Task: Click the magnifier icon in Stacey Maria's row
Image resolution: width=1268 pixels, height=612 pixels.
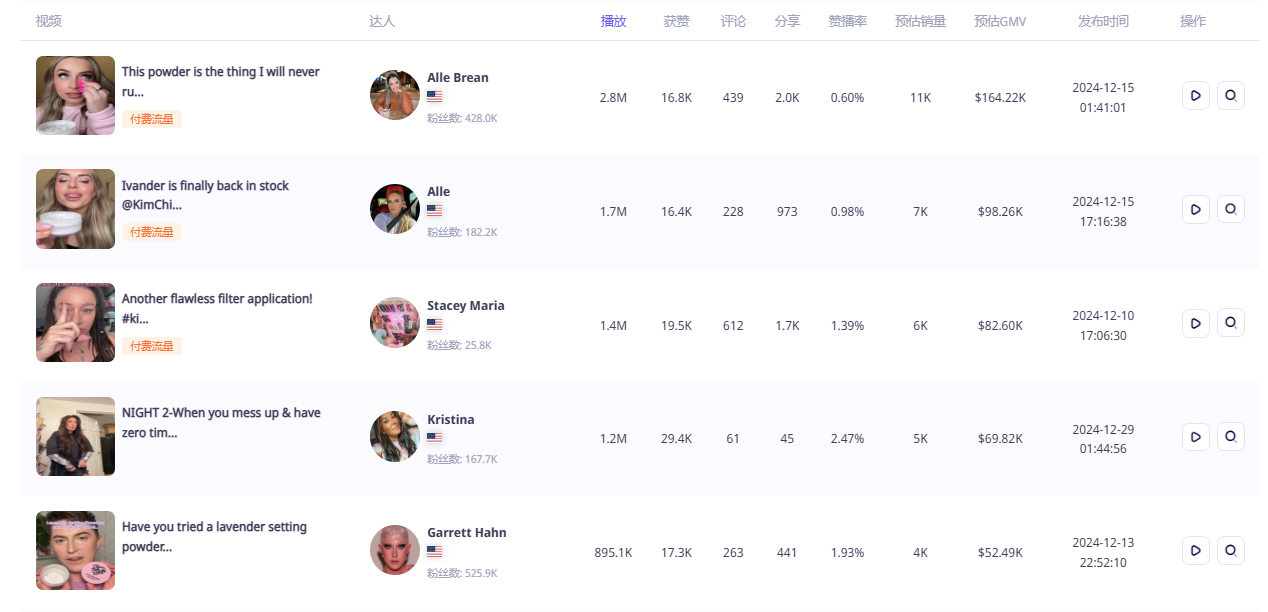Action: click(x=1230, y=324)
